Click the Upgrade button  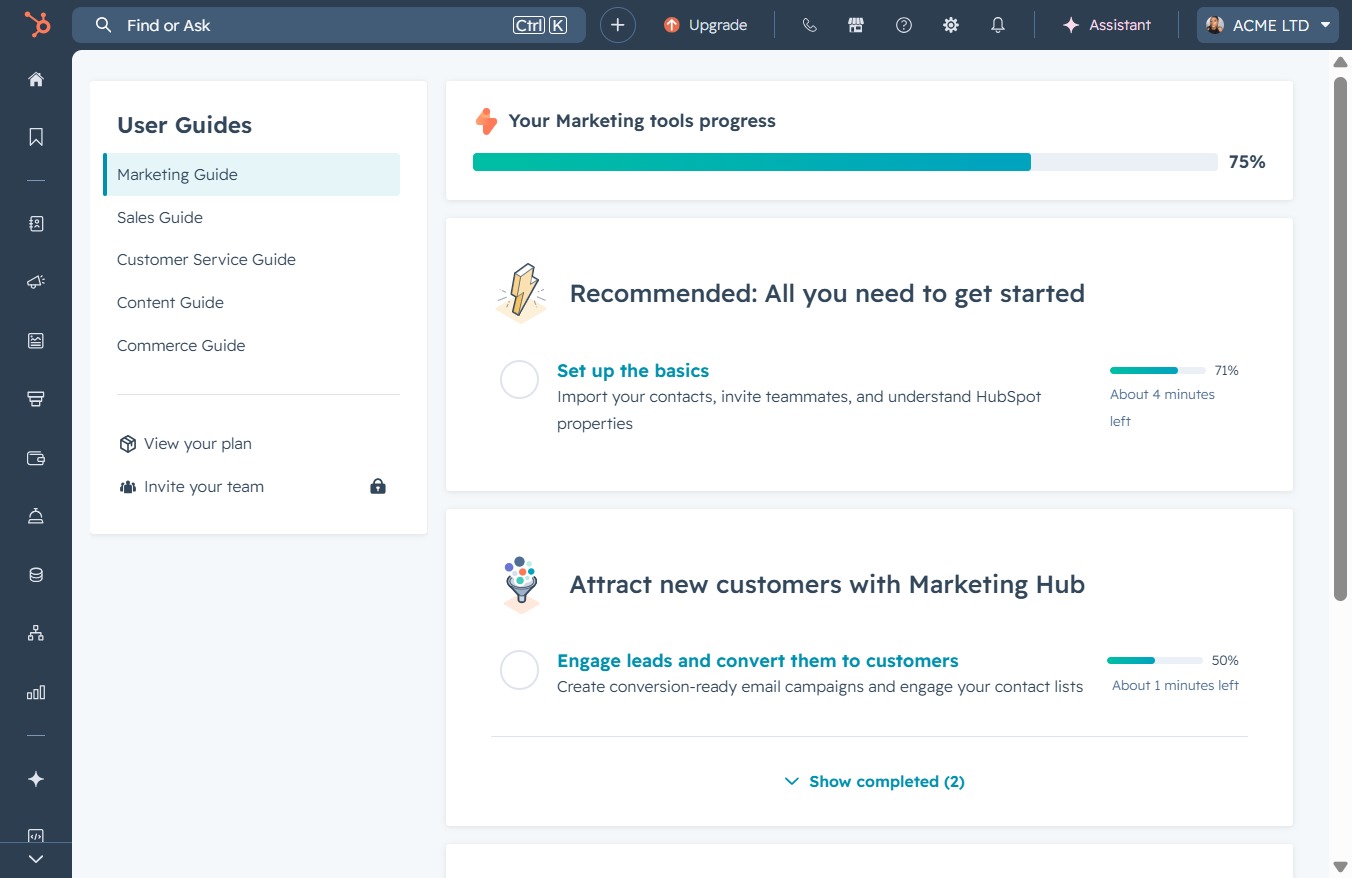point(705,25)
